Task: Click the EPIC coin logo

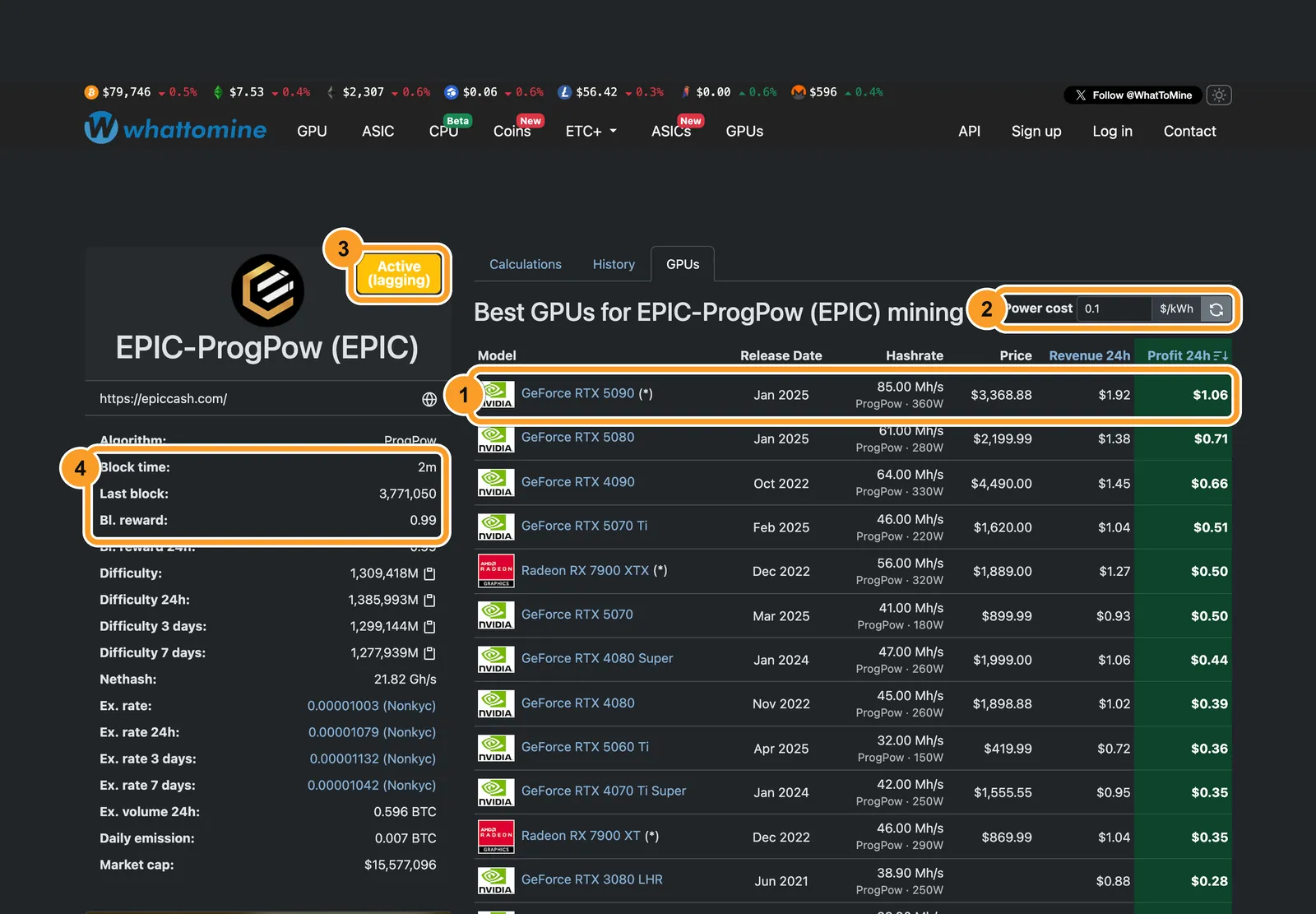Action: point(268,290)
